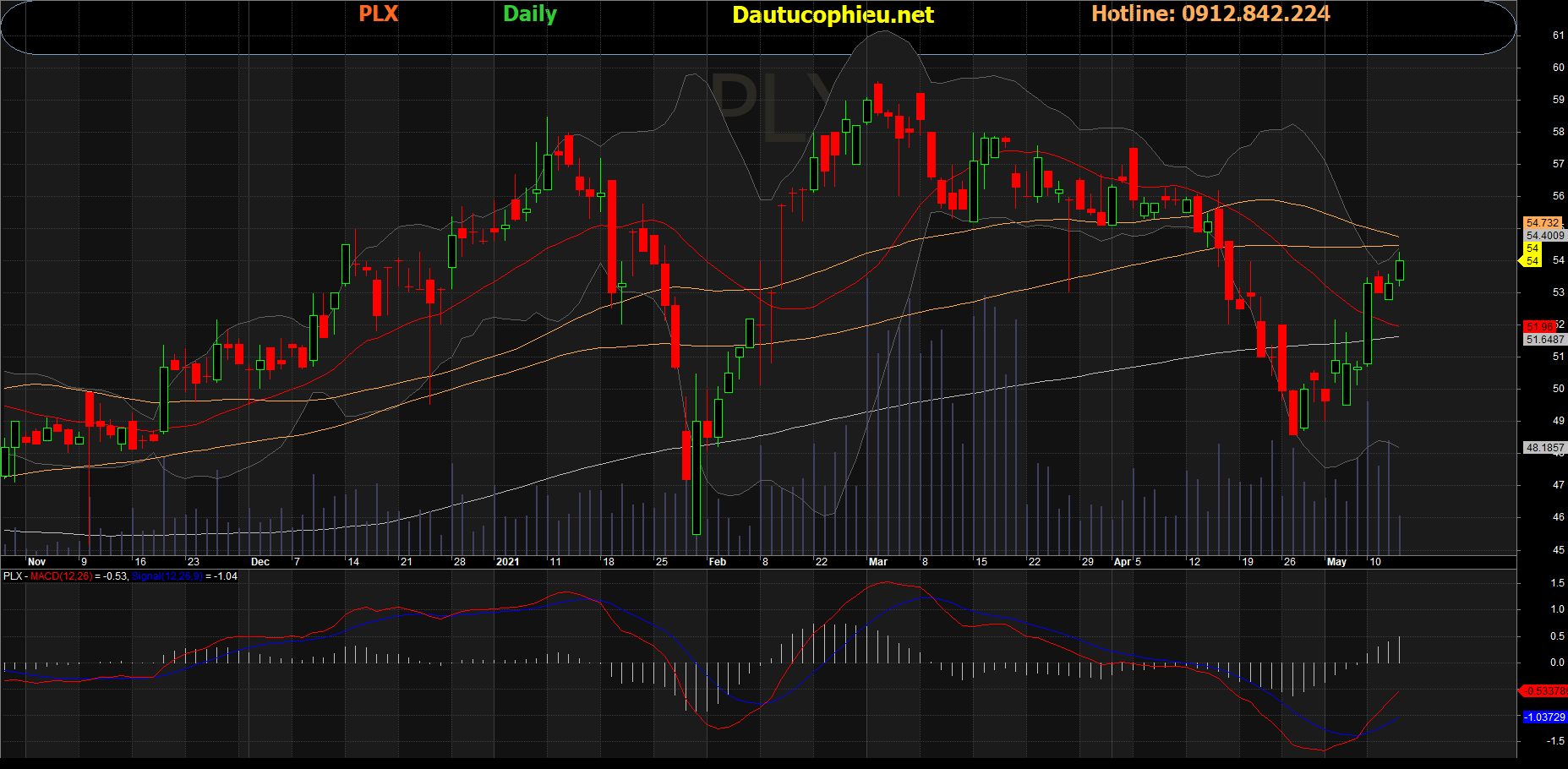Click the Mar label on date axis
Image resolution: width=1568 pixels, height=769 pixels.
pyautogui.click(x=877, y=562)
